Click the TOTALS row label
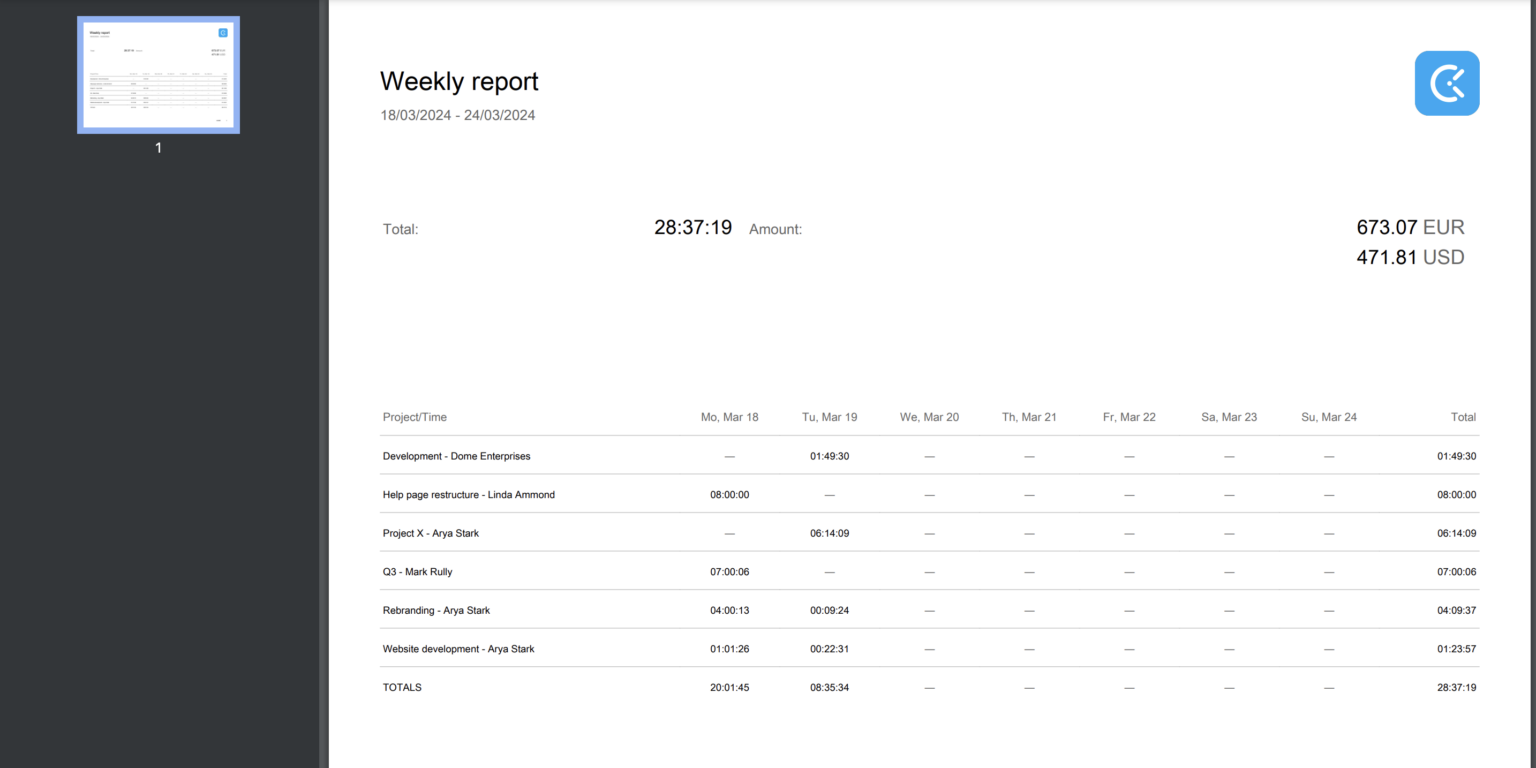1536x768 pixels. [402, 688]
